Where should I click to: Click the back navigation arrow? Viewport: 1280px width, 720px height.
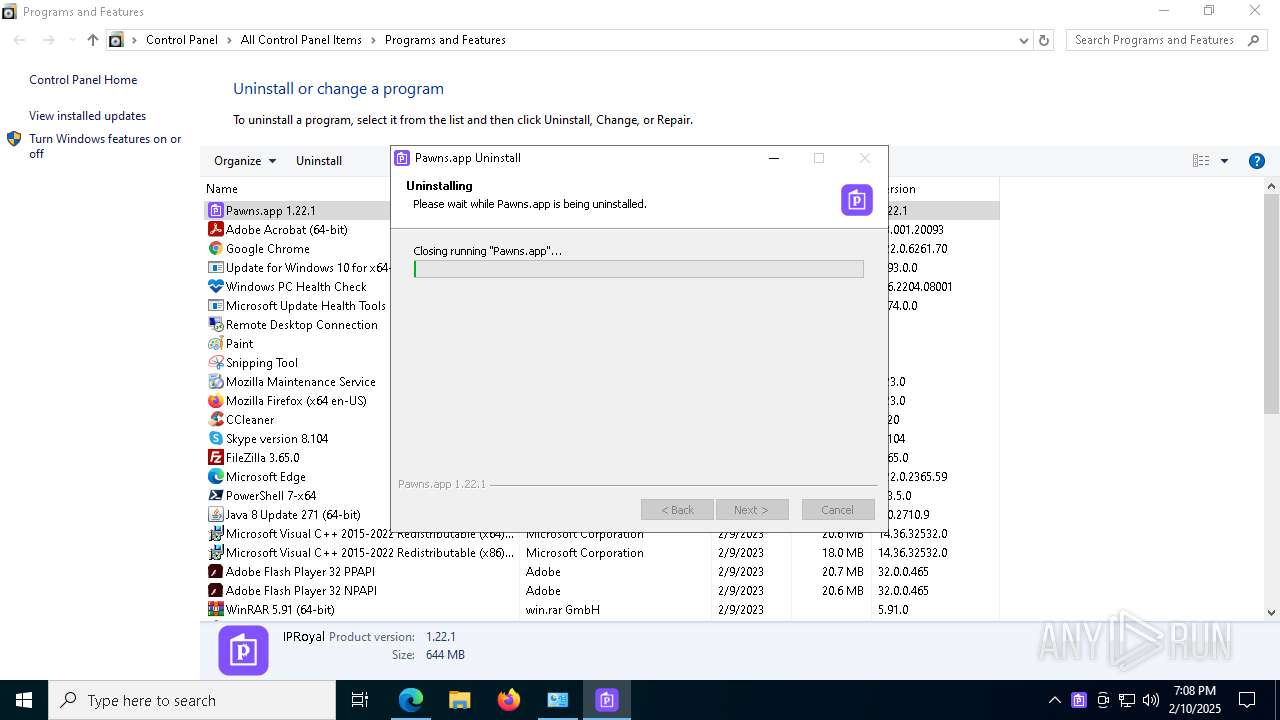pyautogui.click(x=20, y=40)
